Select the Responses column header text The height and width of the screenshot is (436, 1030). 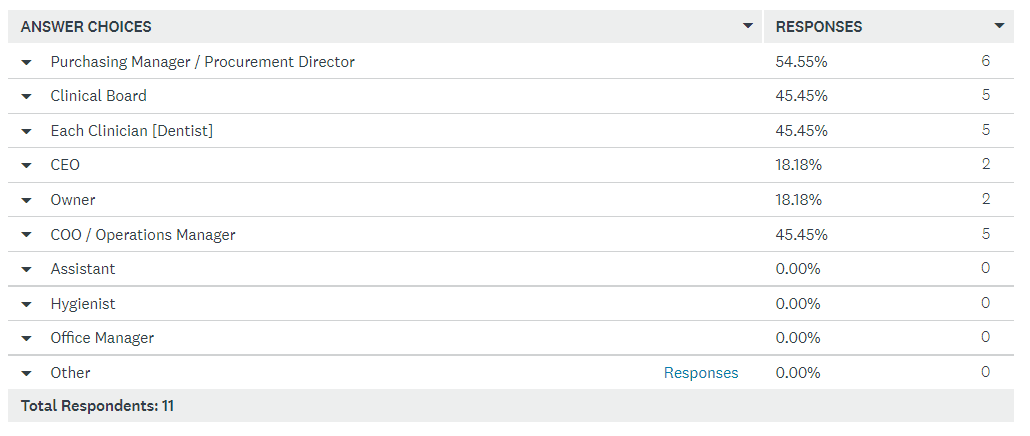coord(818,27)
